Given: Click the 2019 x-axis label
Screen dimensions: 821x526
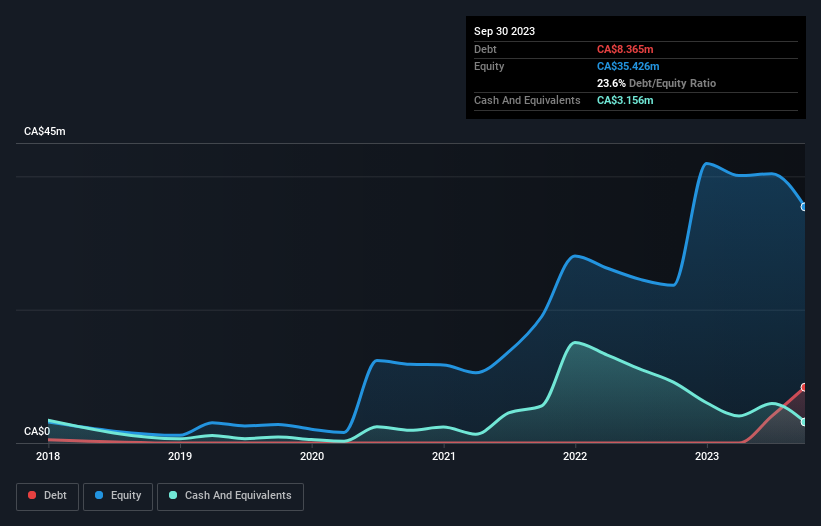Looking at the screenshot, I should (x=180, y=456).
